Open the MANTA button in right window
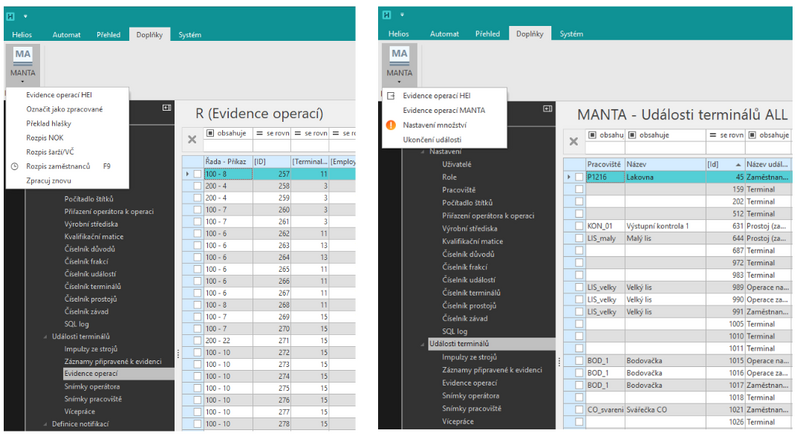This screenshot has width=800, height=442. [399, 64]
